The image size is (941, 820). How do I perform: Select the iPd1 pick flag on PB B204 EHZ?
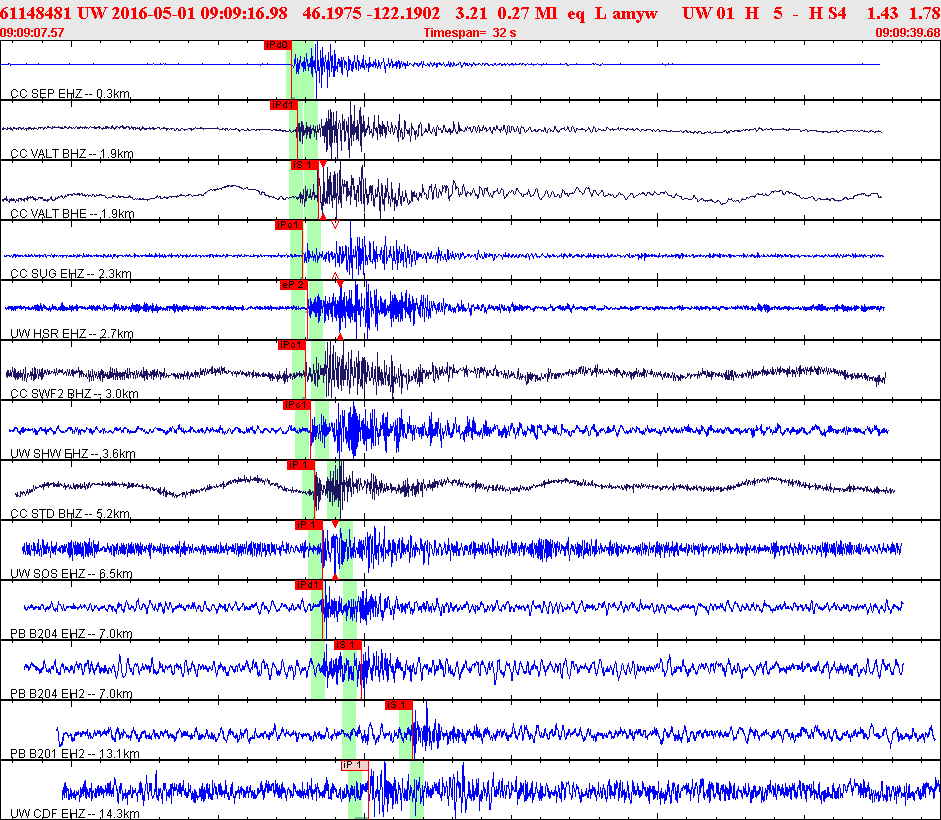click(308, 585)
